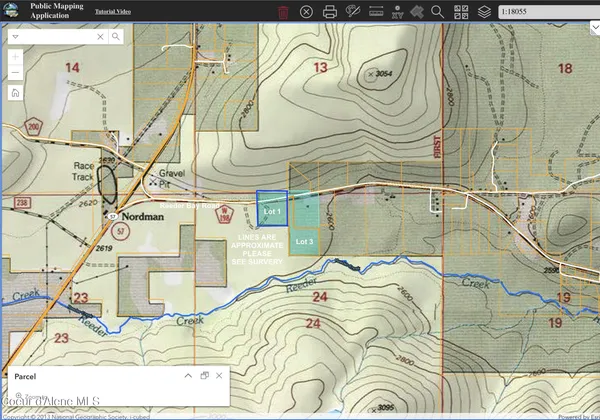Open the magnifier search tool in toolbar
This screenshot has height=420, width=600.
pyautogui.click(x=437, y=12)
